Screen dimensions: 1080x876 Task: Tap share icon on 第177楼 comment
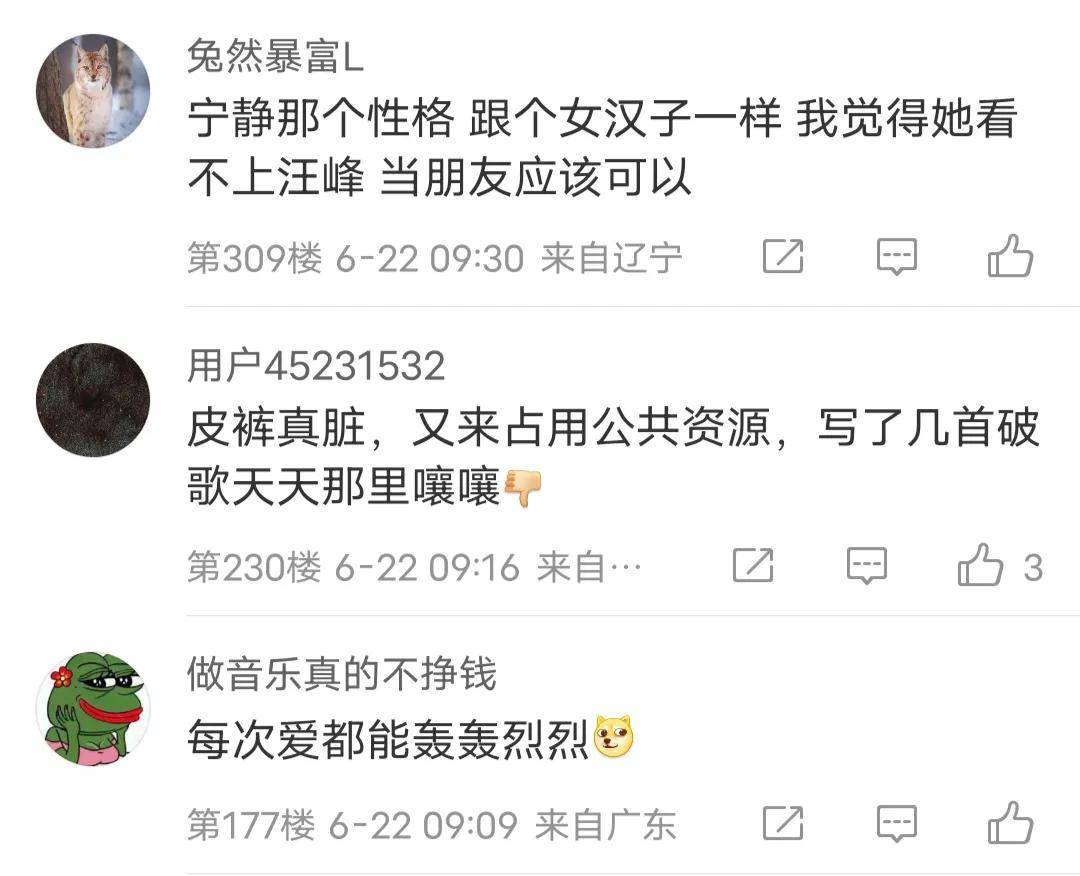[x=783, y=823]
